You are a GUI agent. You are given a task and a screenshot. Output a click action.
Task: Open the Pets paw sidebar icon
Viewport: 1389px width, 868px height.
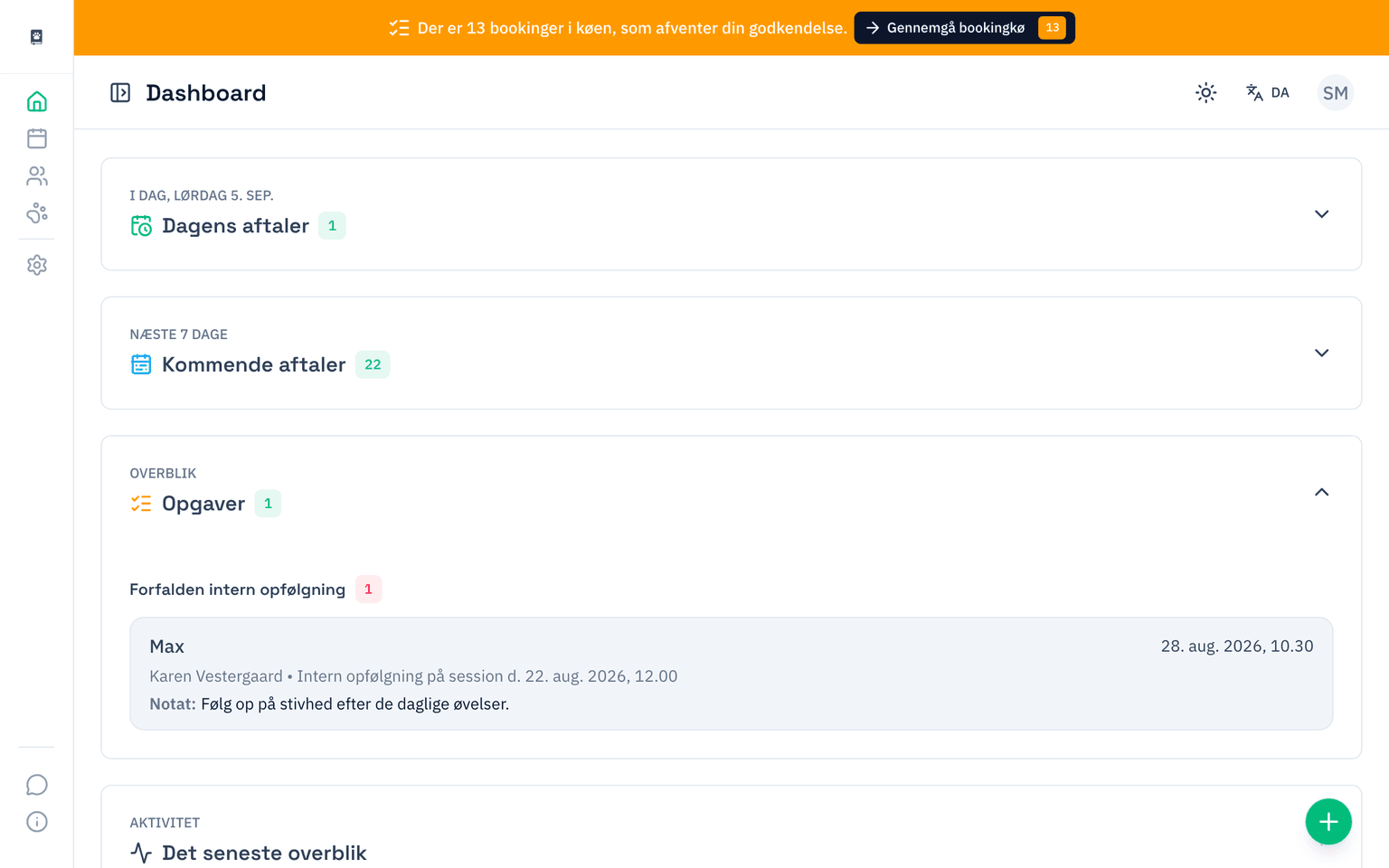[37, 212]
